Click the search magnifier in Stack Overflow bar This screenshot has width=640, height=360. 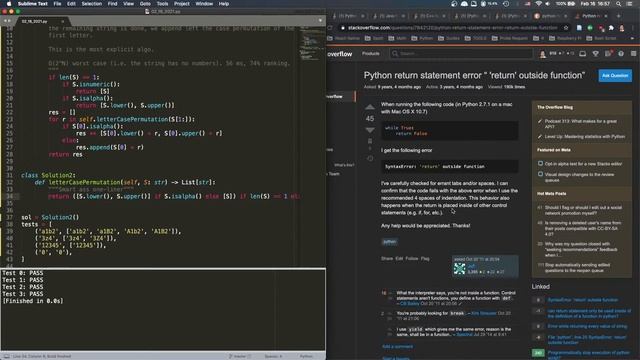395,53
